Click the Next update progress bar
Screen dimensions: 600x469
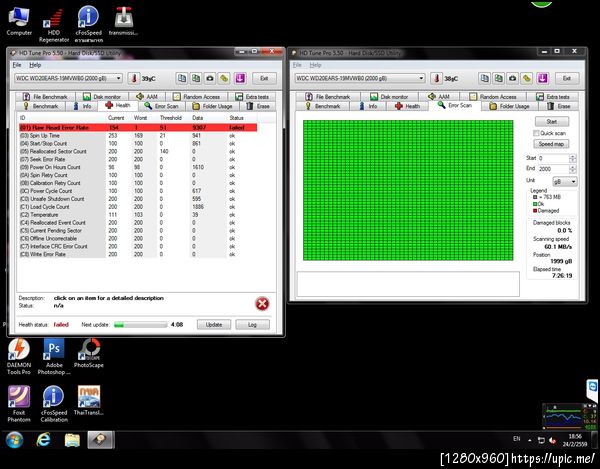click(140, 325)
